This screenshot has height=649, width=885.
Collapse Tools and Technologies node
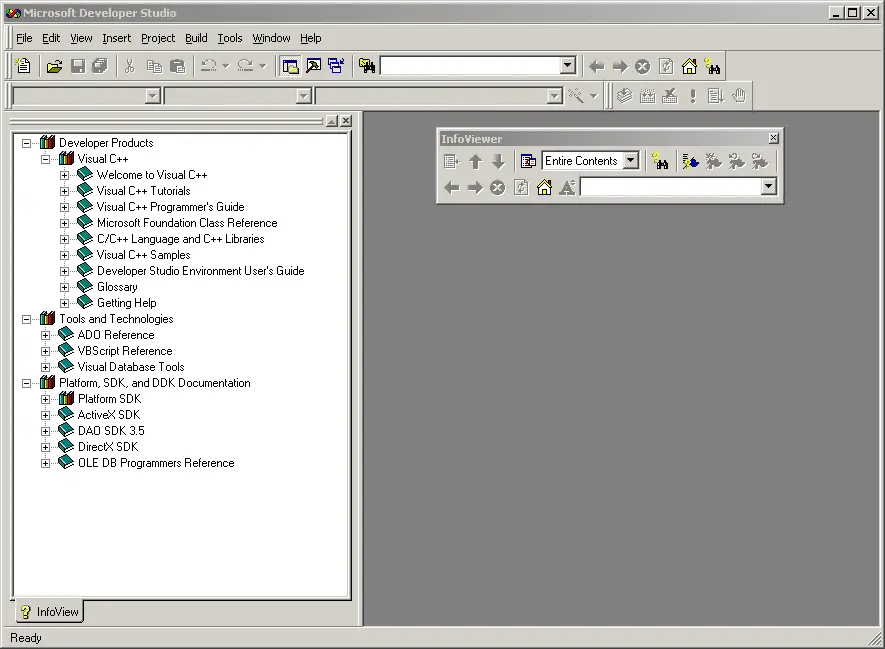click(27, 319)
